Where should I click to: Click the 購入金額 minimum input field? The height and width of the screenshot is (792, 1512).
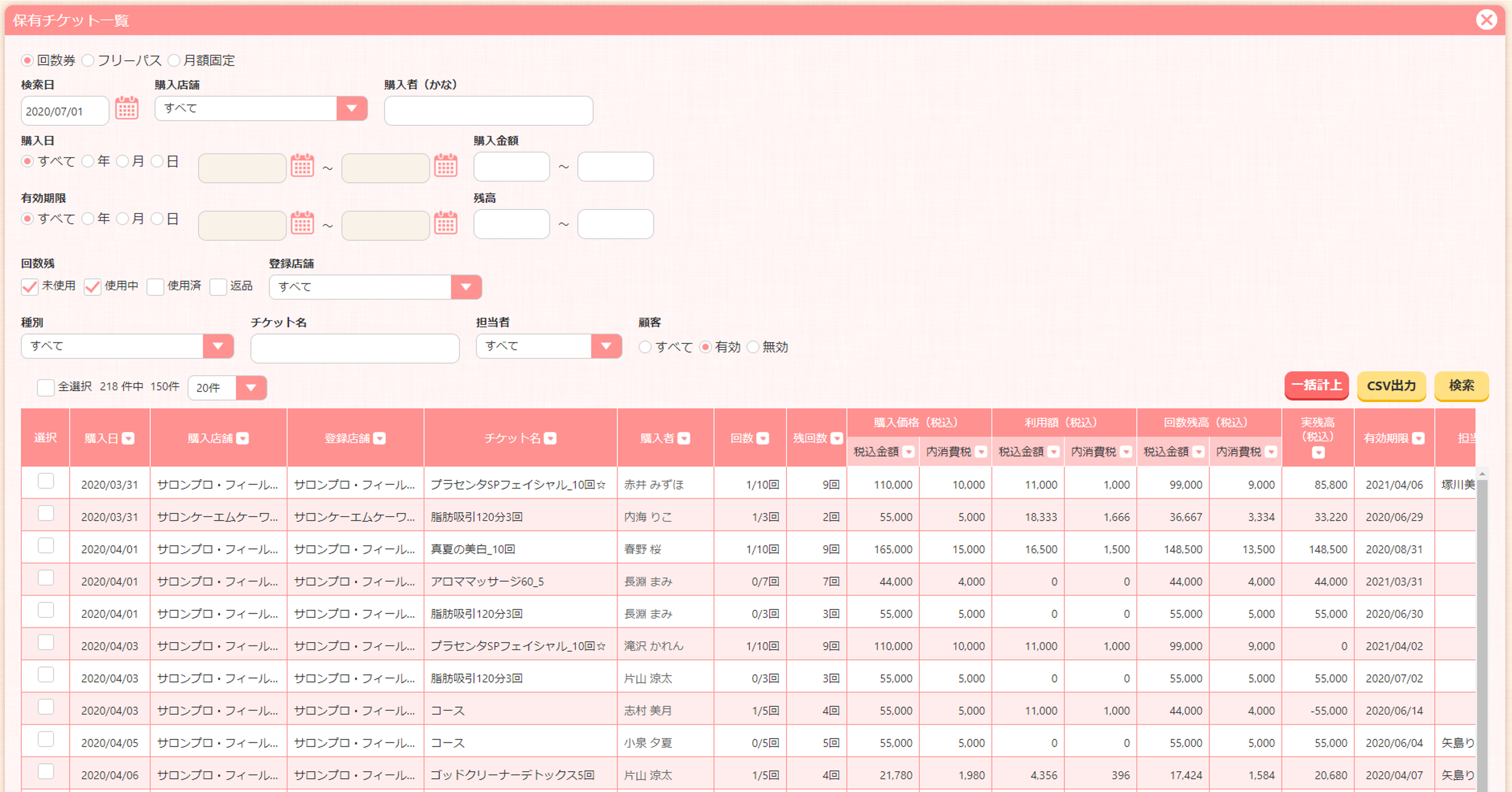(511, 167)
